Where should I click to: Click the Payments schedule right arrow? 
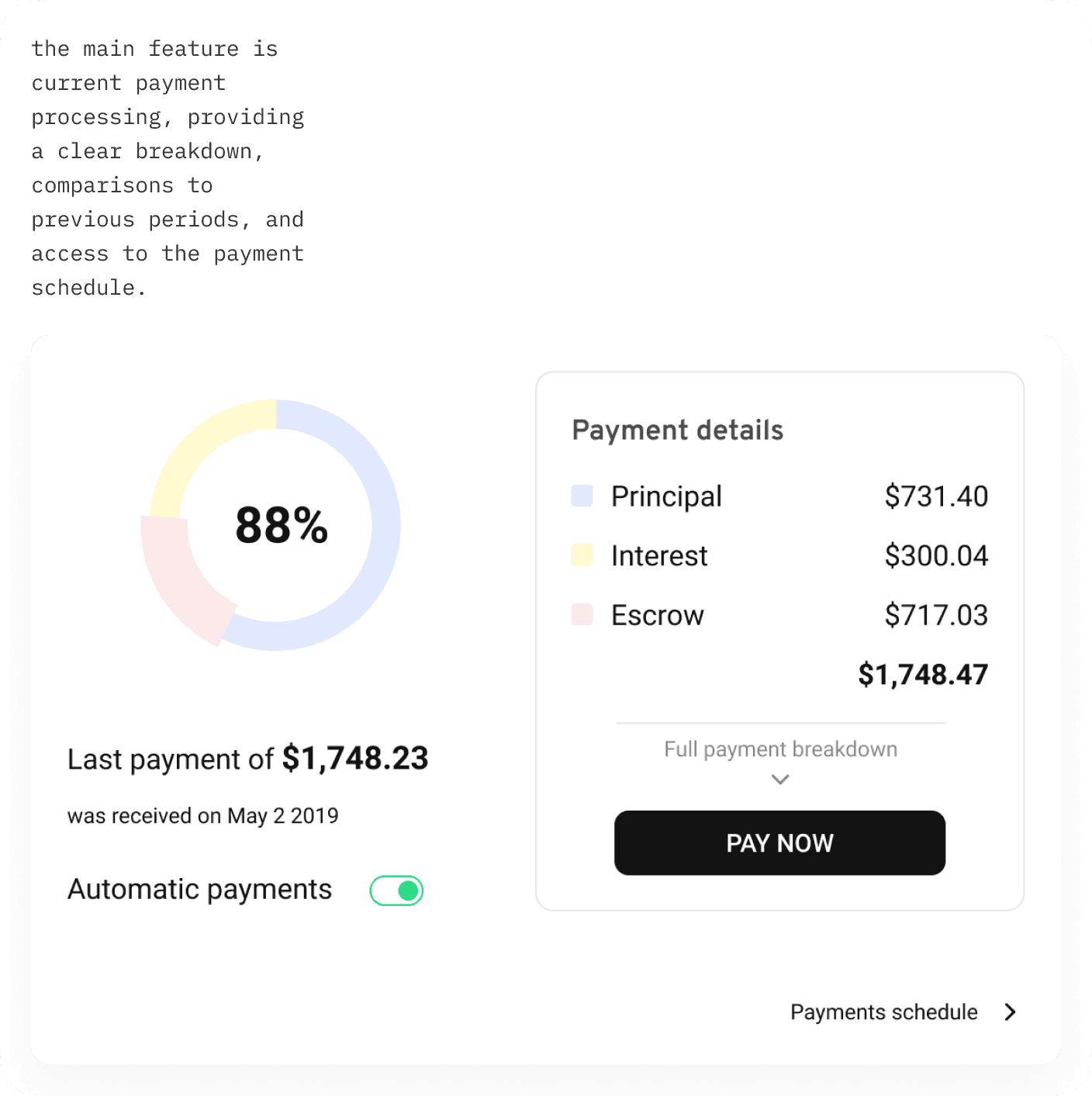click(x=1010, y=1012)
